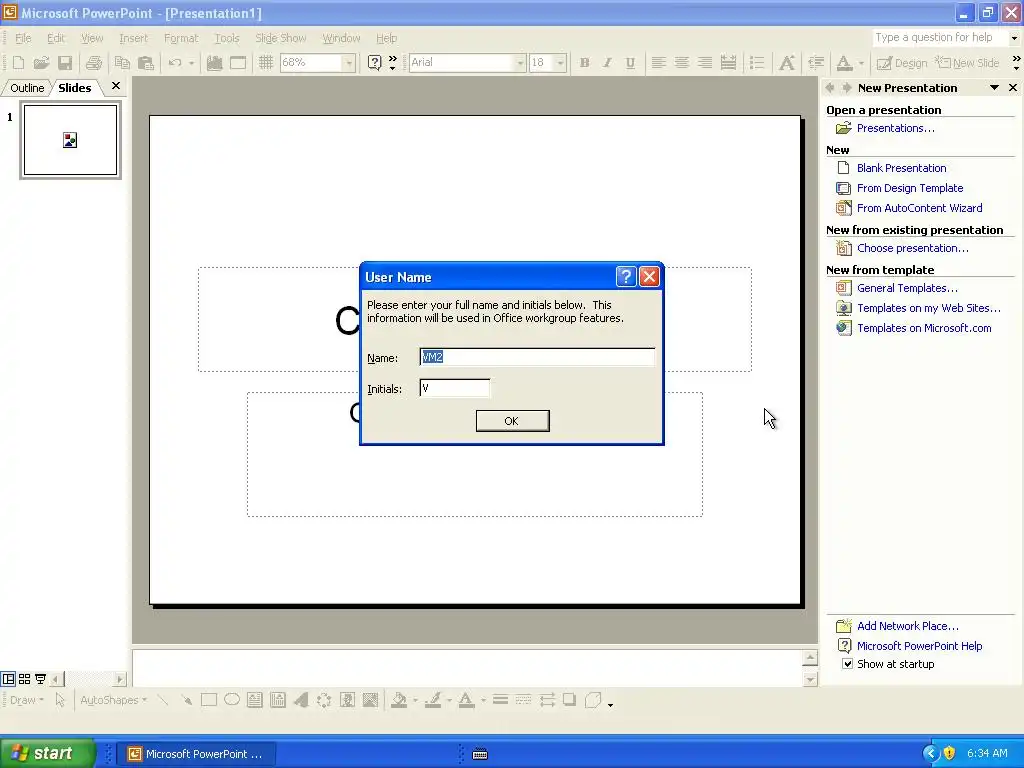Click the Line Style icon
This screenshot has height=768, width=1024.
pos(501,700)
